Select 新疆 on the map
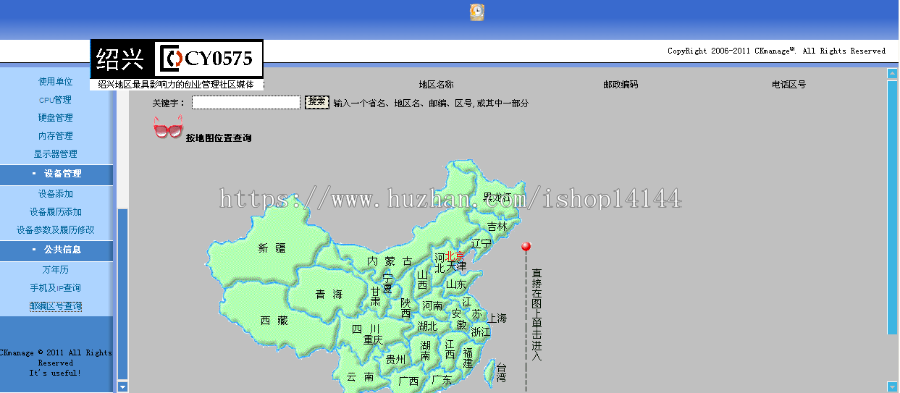The image size is (900, 393). 271,248
